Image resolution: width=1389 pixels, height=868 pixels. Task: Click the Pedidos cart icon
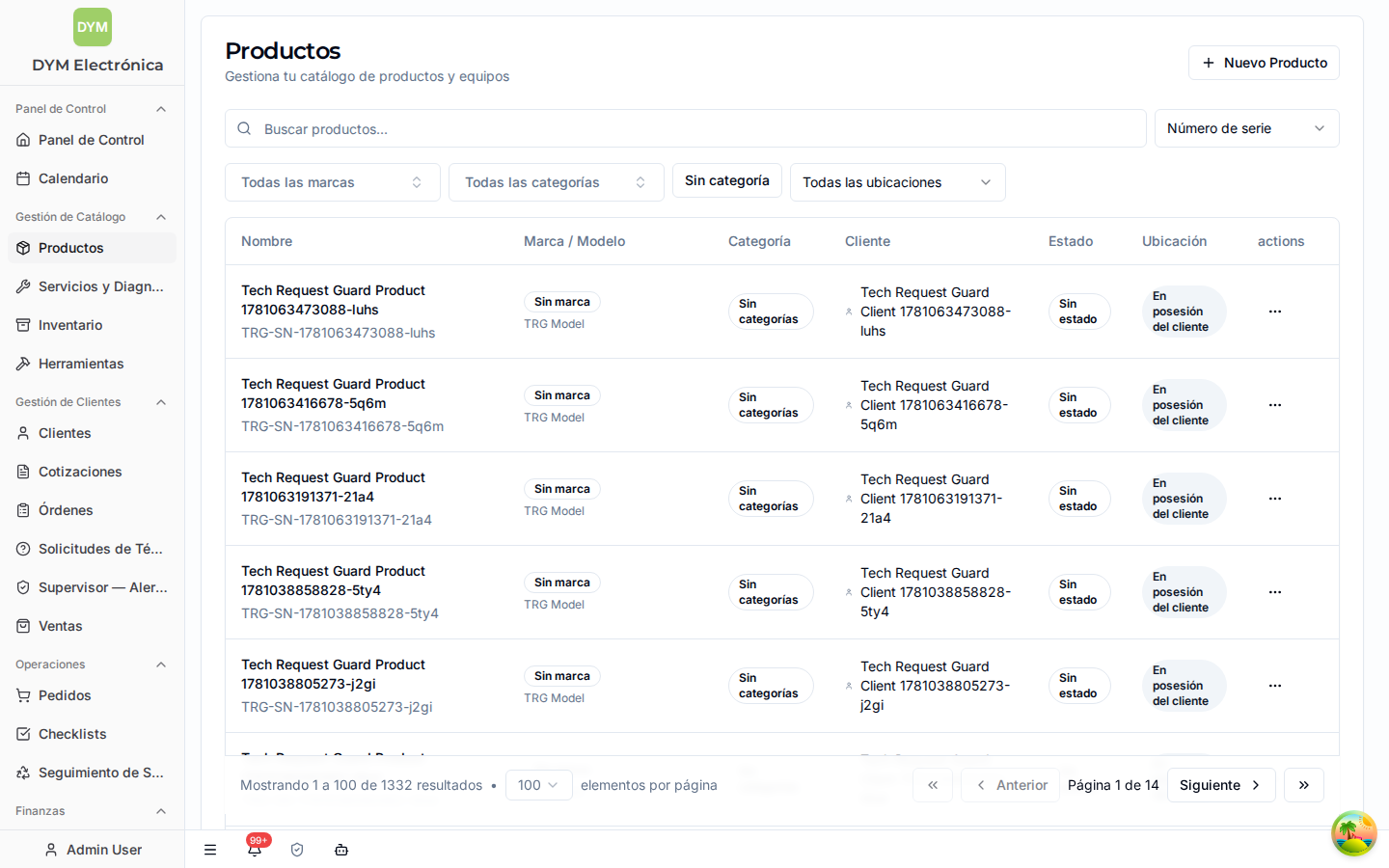pyautogui.click(x=23, y=695)
